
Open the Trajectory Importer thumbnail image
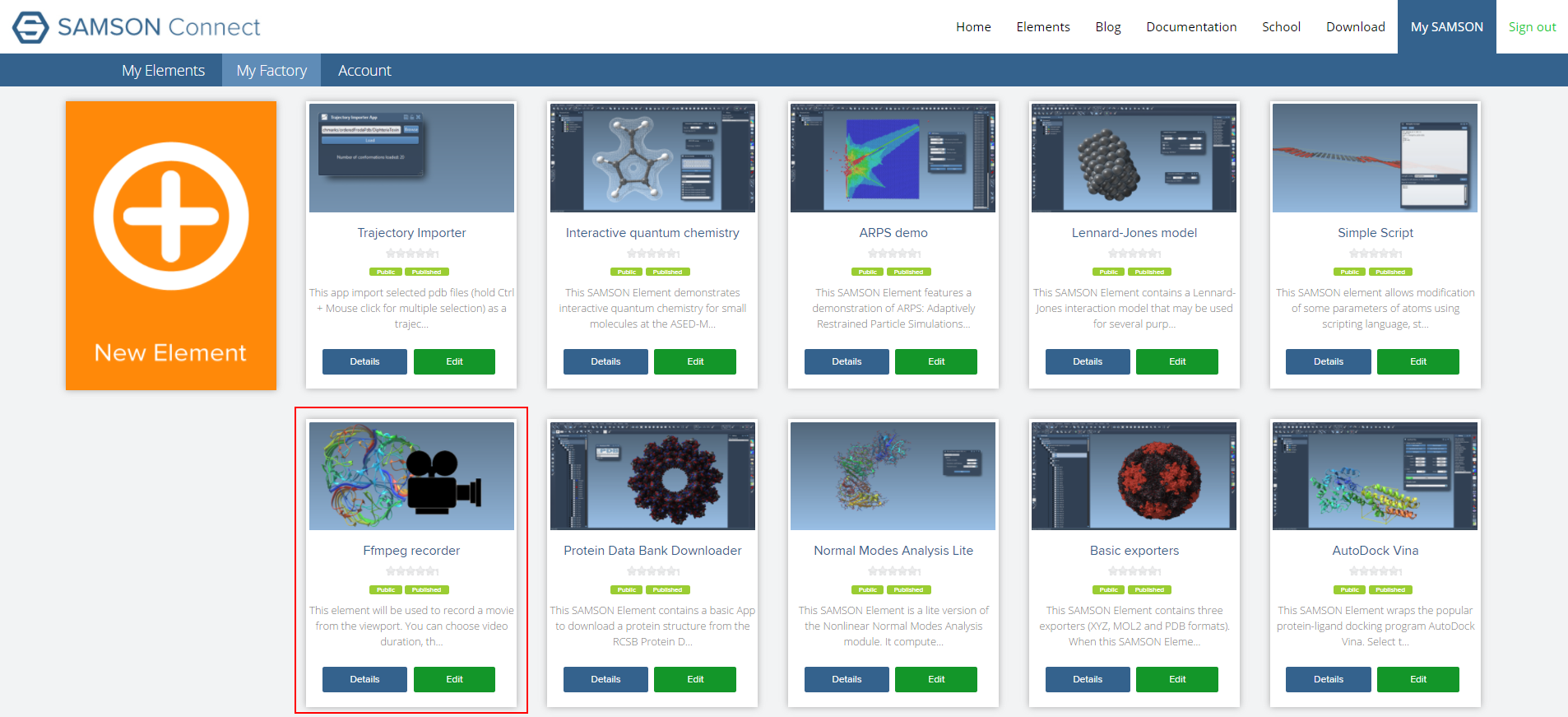pos(411,158)
